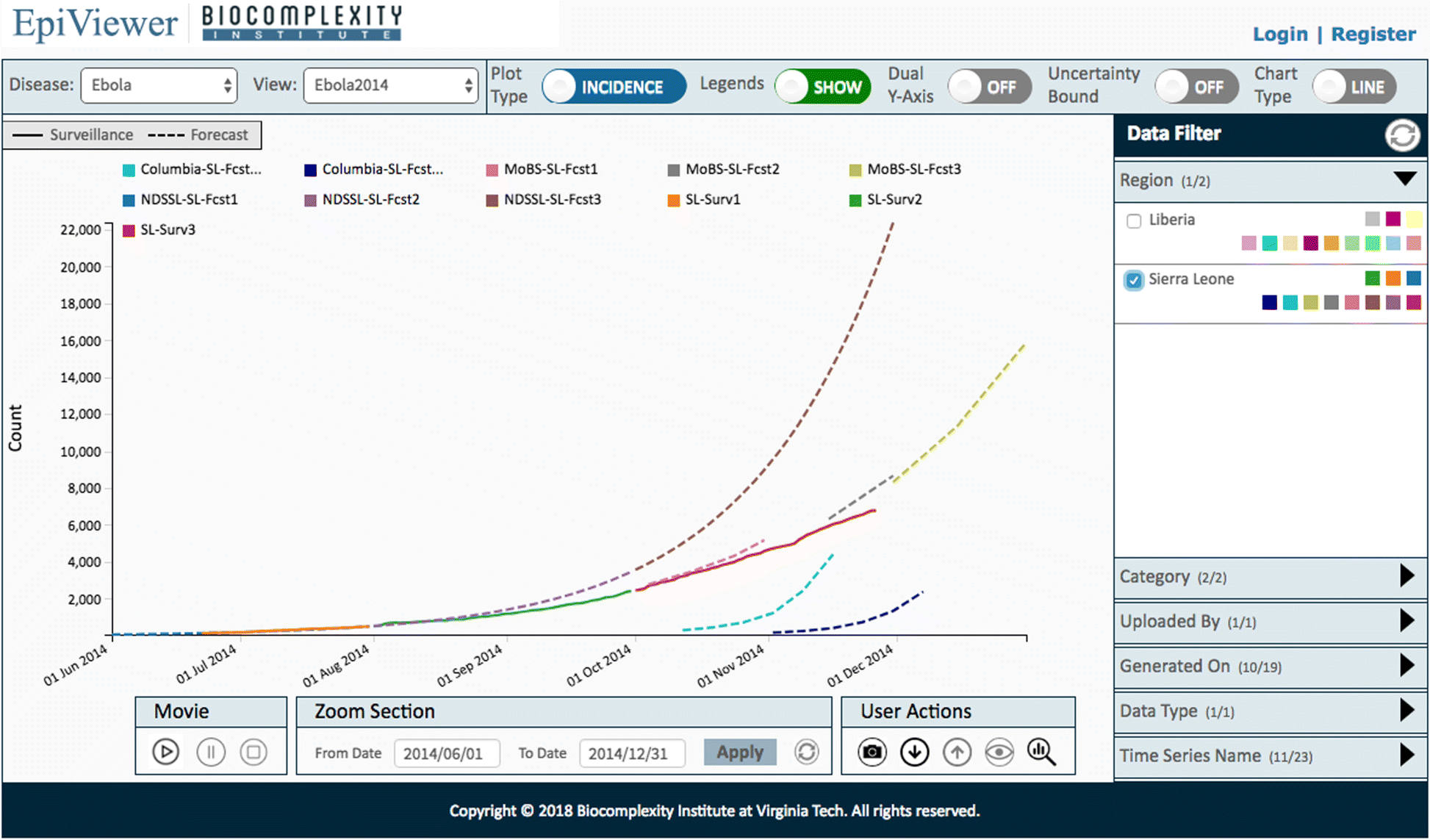The height and width of the screenshot is (840, 1430).
Task: Reset the zoom section with refresh icon
Action: click(x=807, y=752)
